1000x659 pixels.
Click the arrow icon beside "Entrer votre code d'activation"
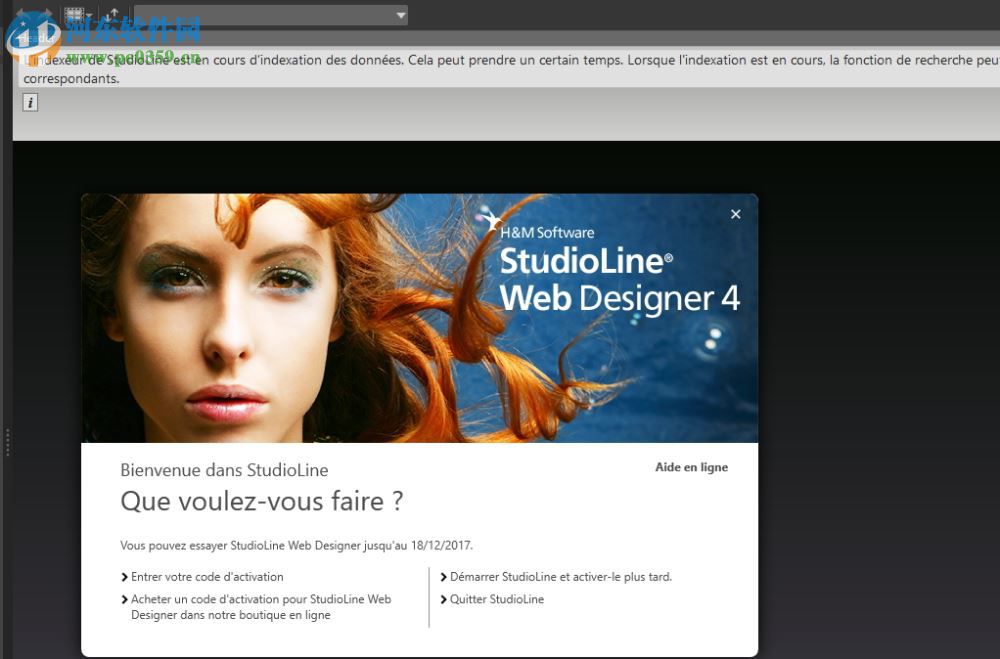tap(124, 577)
